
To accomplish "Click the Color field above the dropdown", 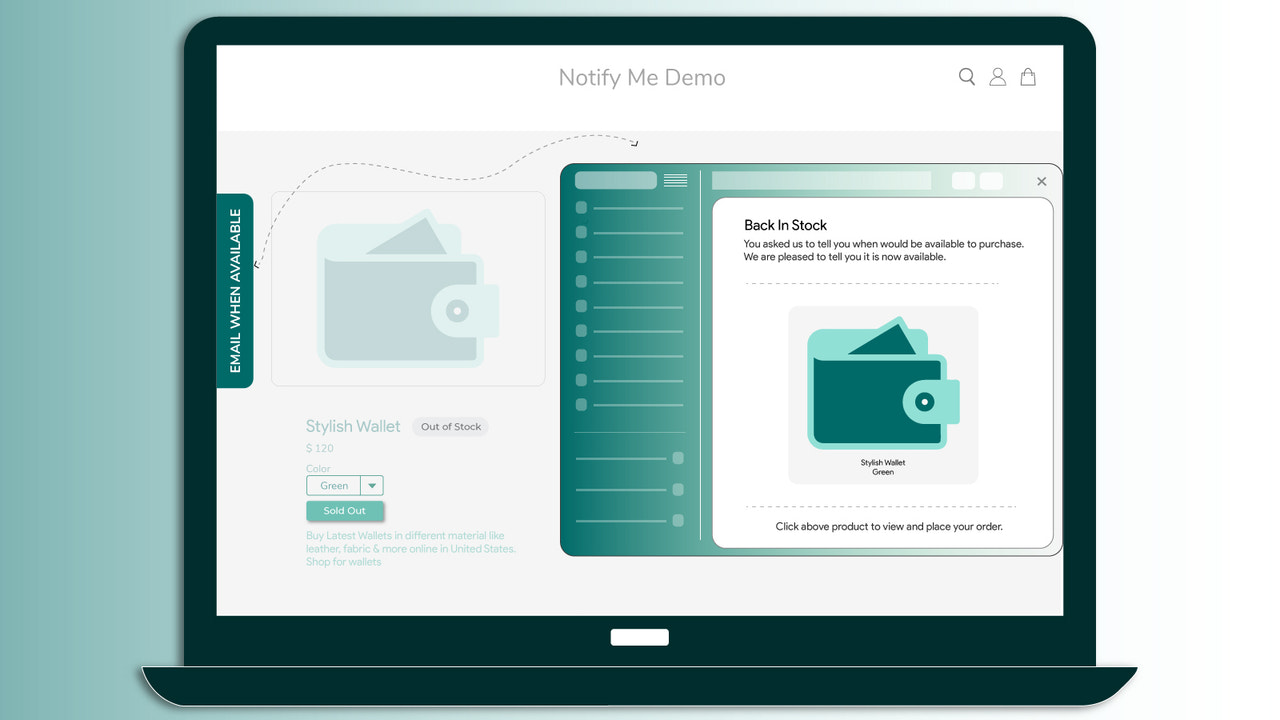I will point(317,468).
